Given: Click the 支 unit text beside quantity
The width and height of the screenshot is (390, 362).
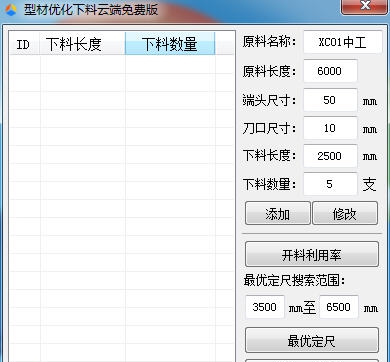Looking at the screenshot, I should click(369, 184).
